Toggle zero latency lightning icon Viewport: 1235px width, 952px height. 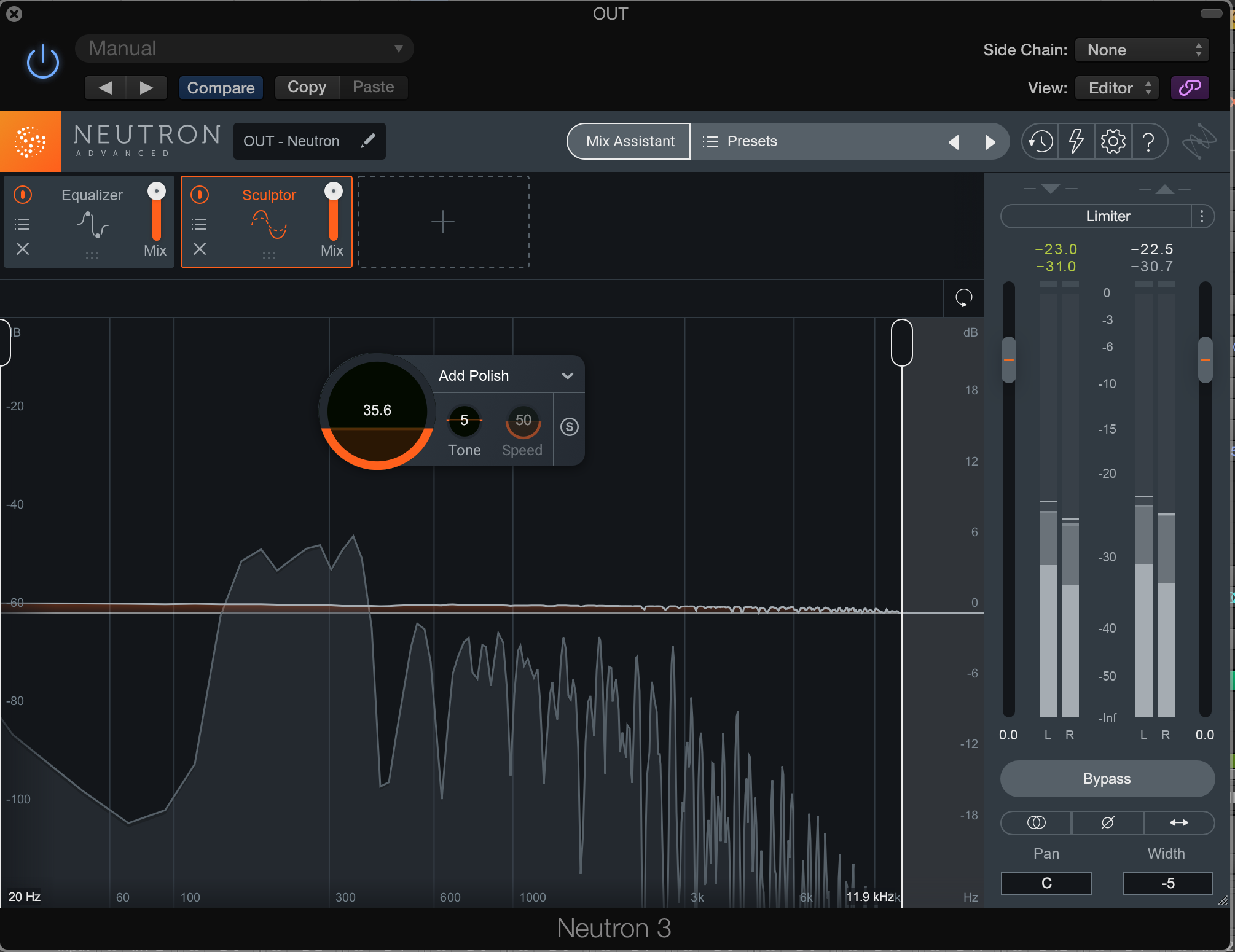[x=1076, y=142]
